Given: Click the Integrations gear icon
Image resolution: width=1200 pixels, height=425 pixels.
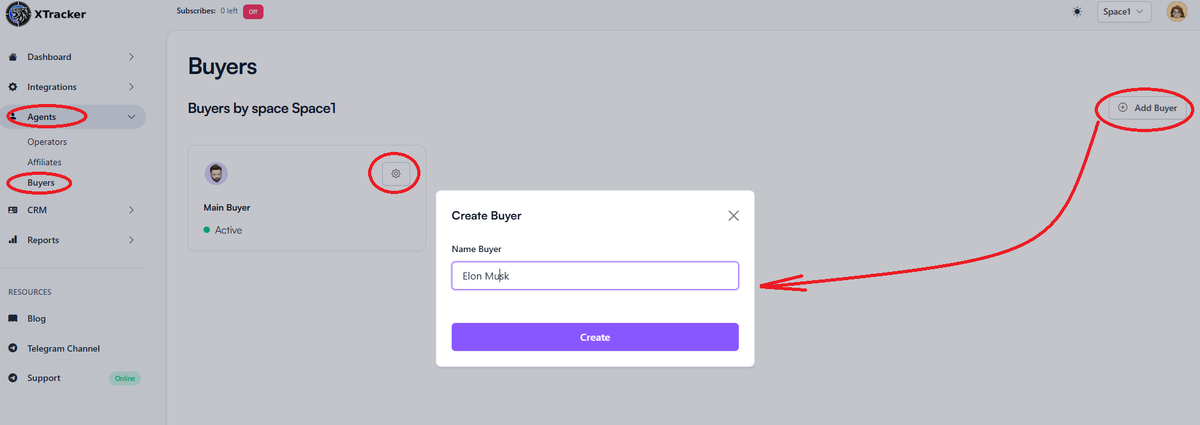Looking at the screenshot, I should pyautogui.click(x=13, y=87).
